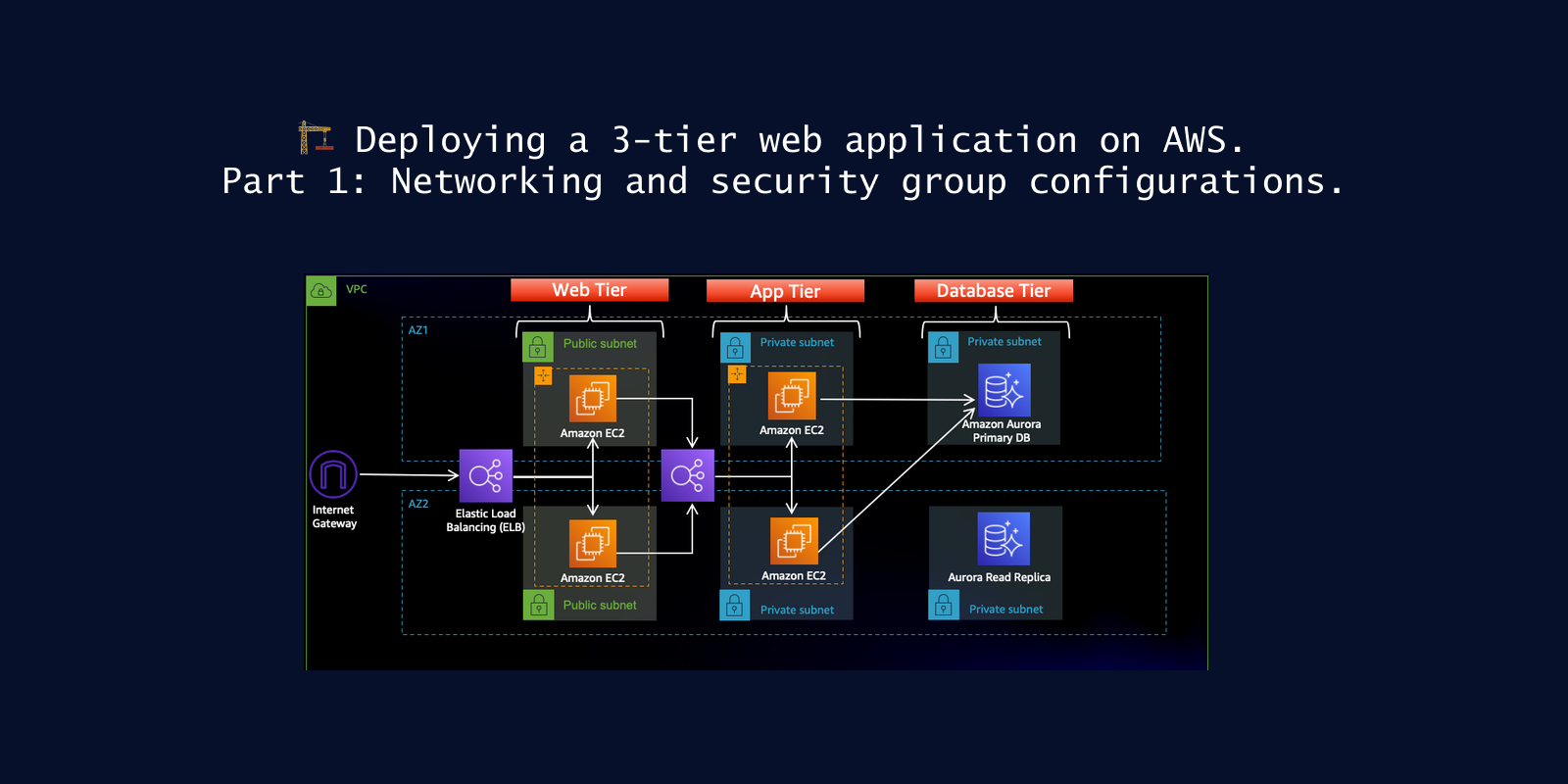Click the Elastic Load Balancing icon
Viewport: 1568px width, 784px height.
pyautogui.click(x=486, y=476)
